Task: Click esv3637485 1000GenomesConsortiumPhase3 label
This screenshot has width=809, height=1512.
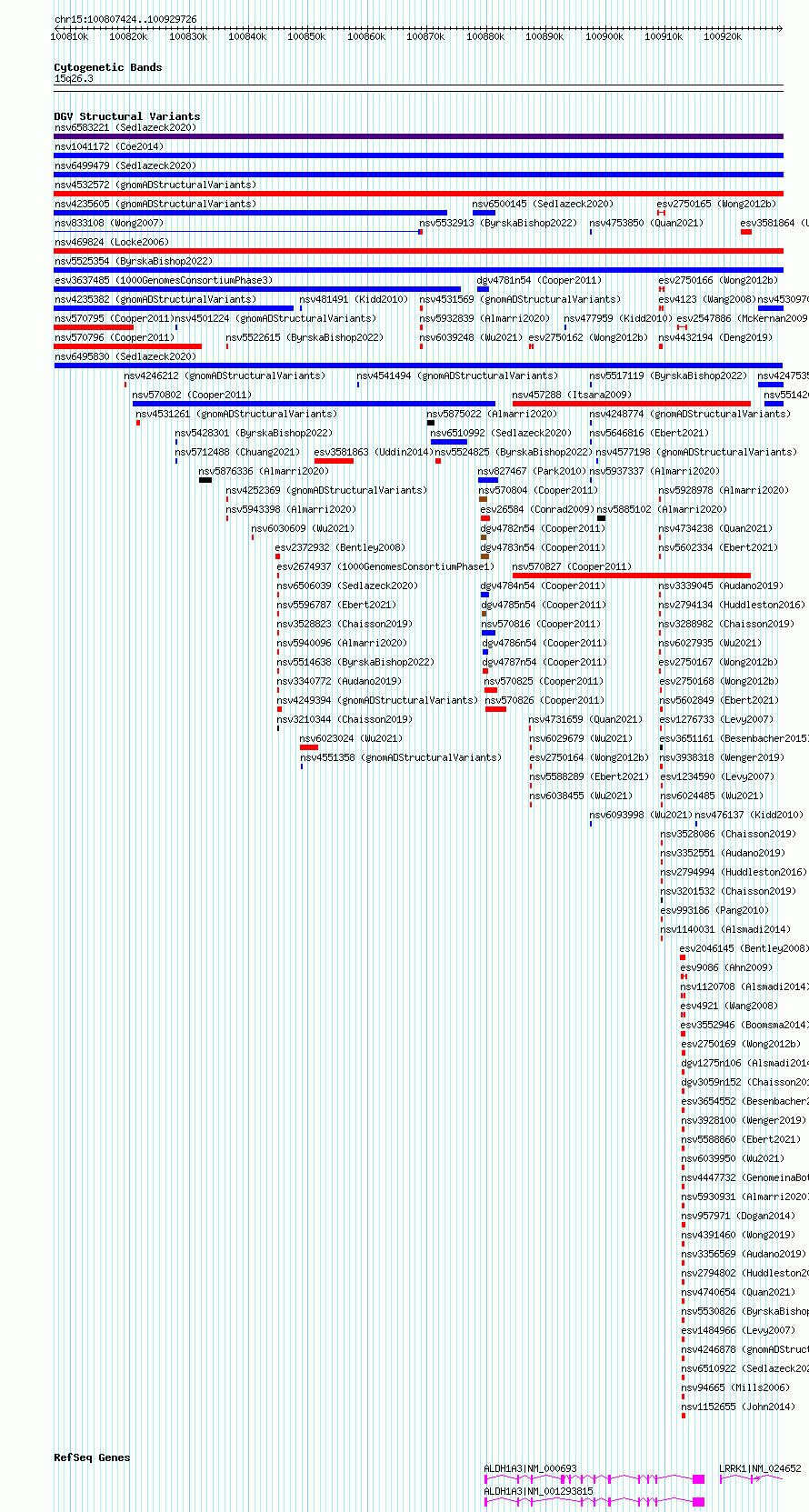Action: pos(164,280)
